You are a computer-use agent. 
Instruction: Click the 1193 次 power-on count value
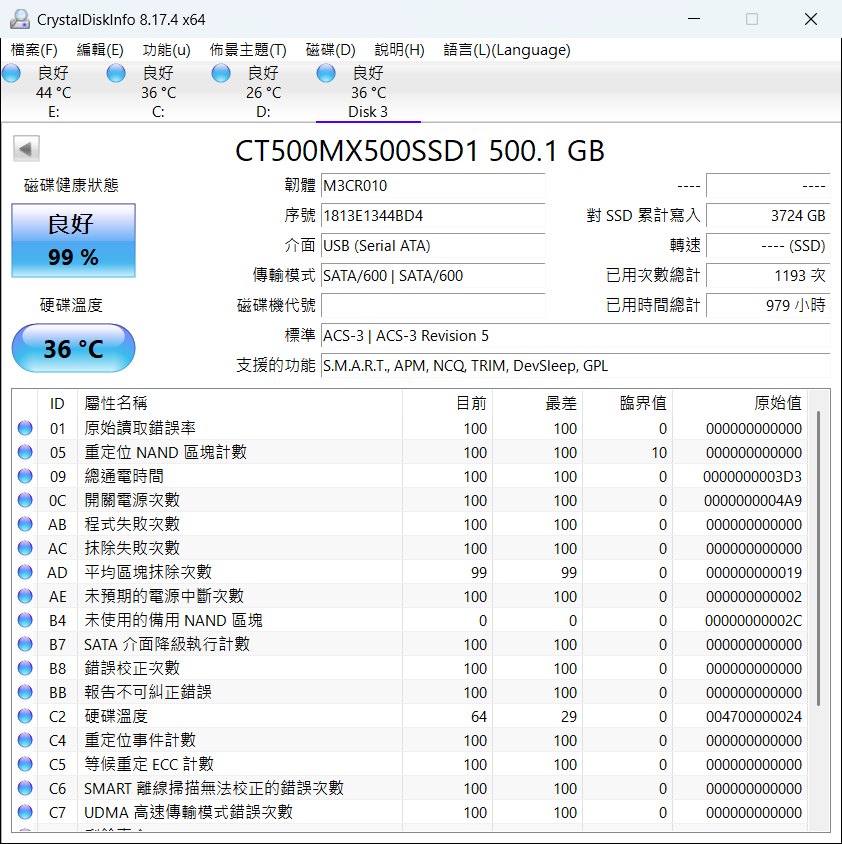coord(768,276)
